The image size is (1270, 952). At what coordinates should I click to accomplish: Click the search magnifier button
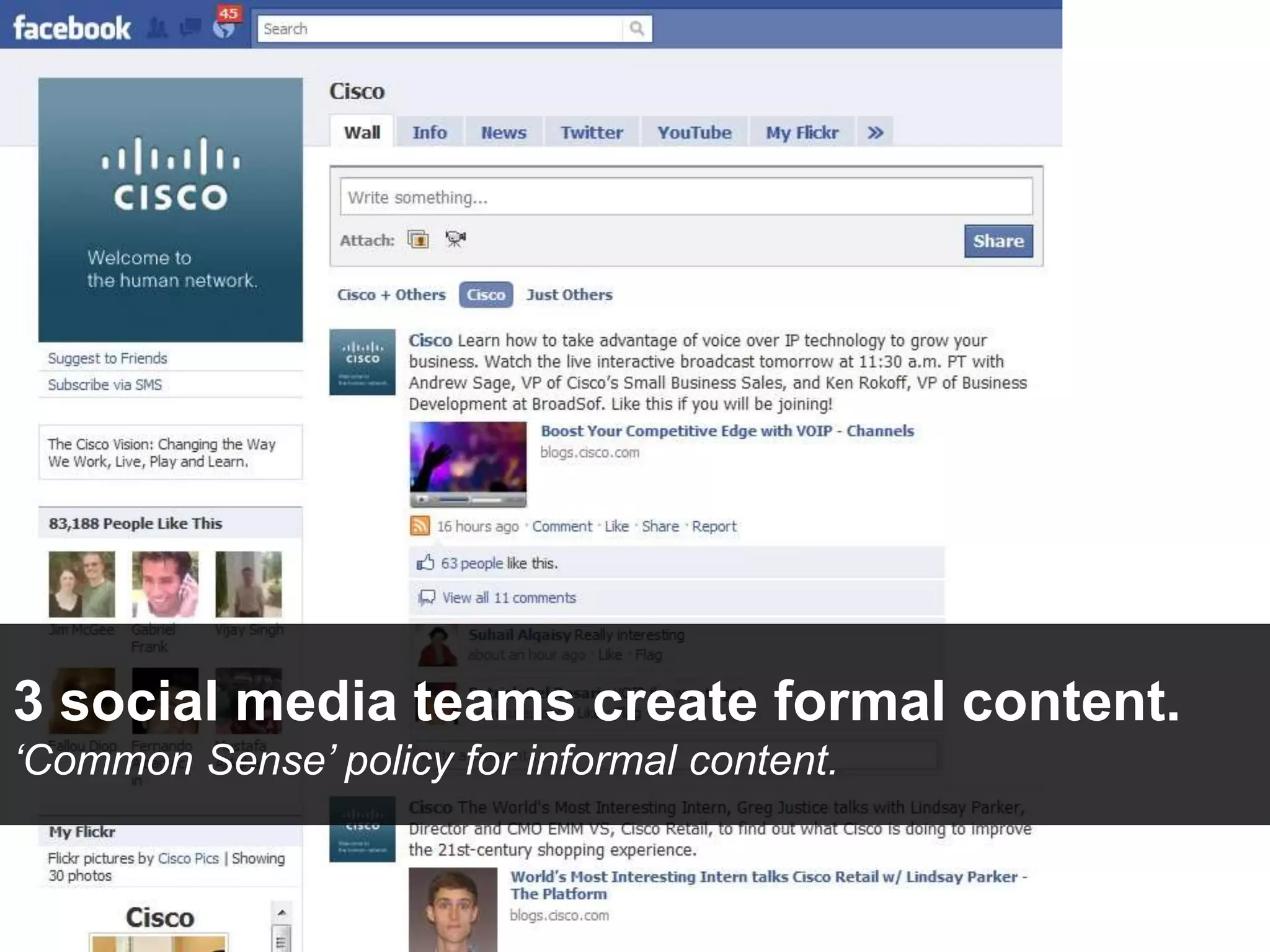pos(637,29)
